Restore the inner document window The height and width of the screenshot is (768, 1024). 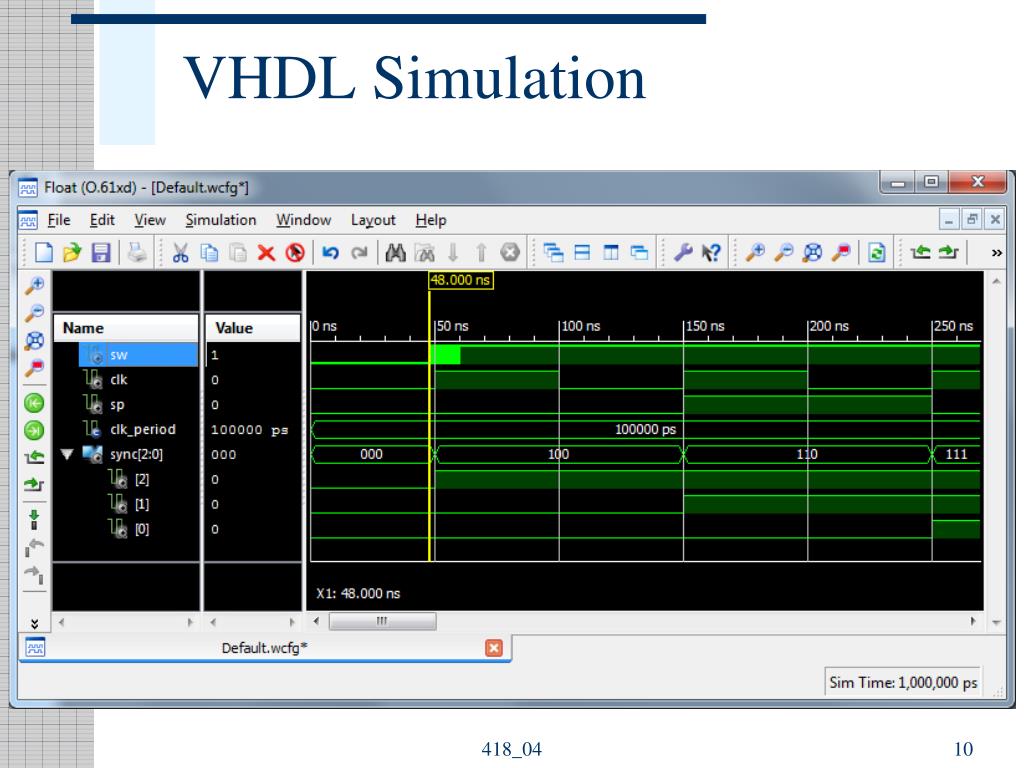[x=972, y=219]
